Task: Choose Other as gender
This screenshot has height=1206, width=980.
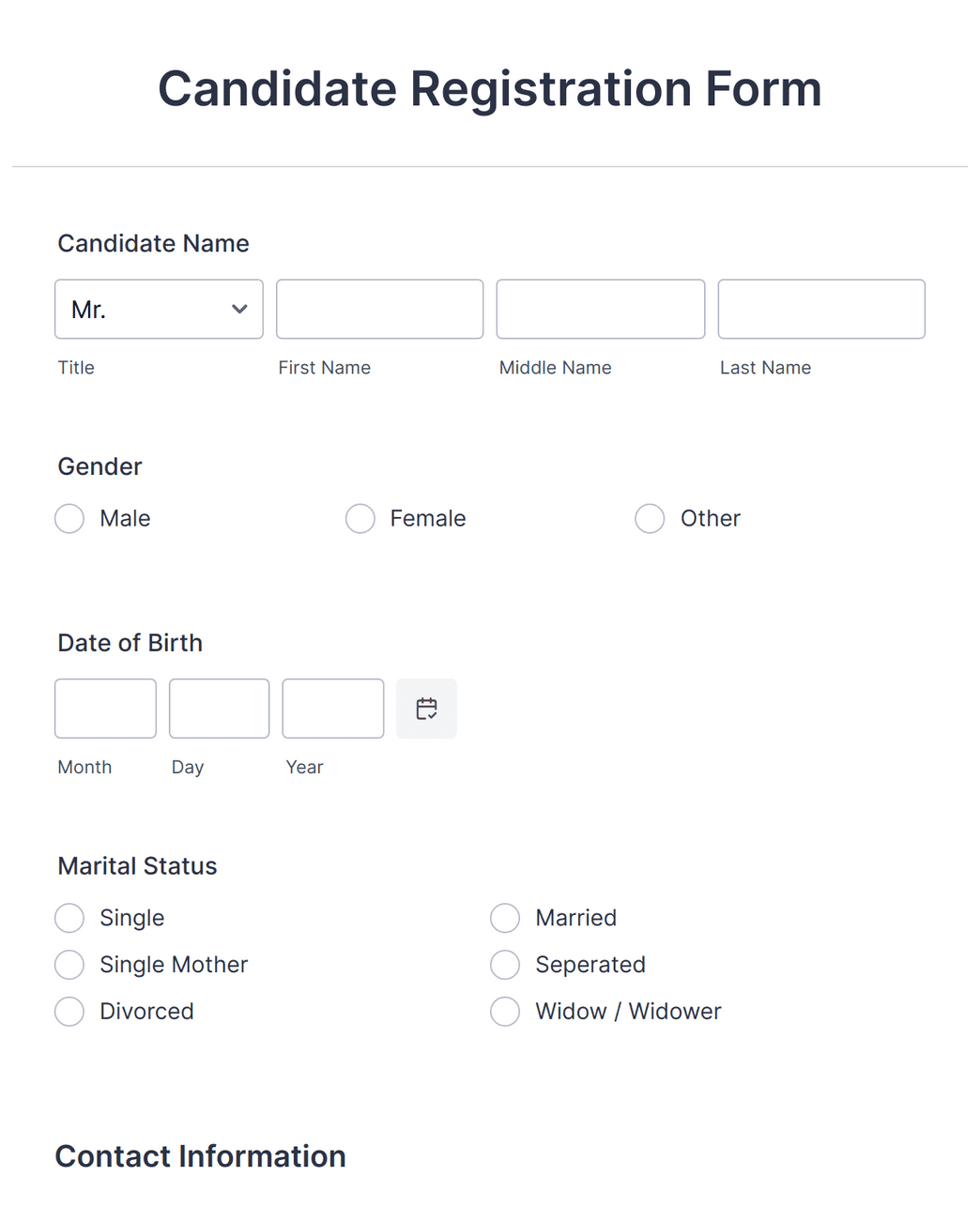Action: (650, 518)
